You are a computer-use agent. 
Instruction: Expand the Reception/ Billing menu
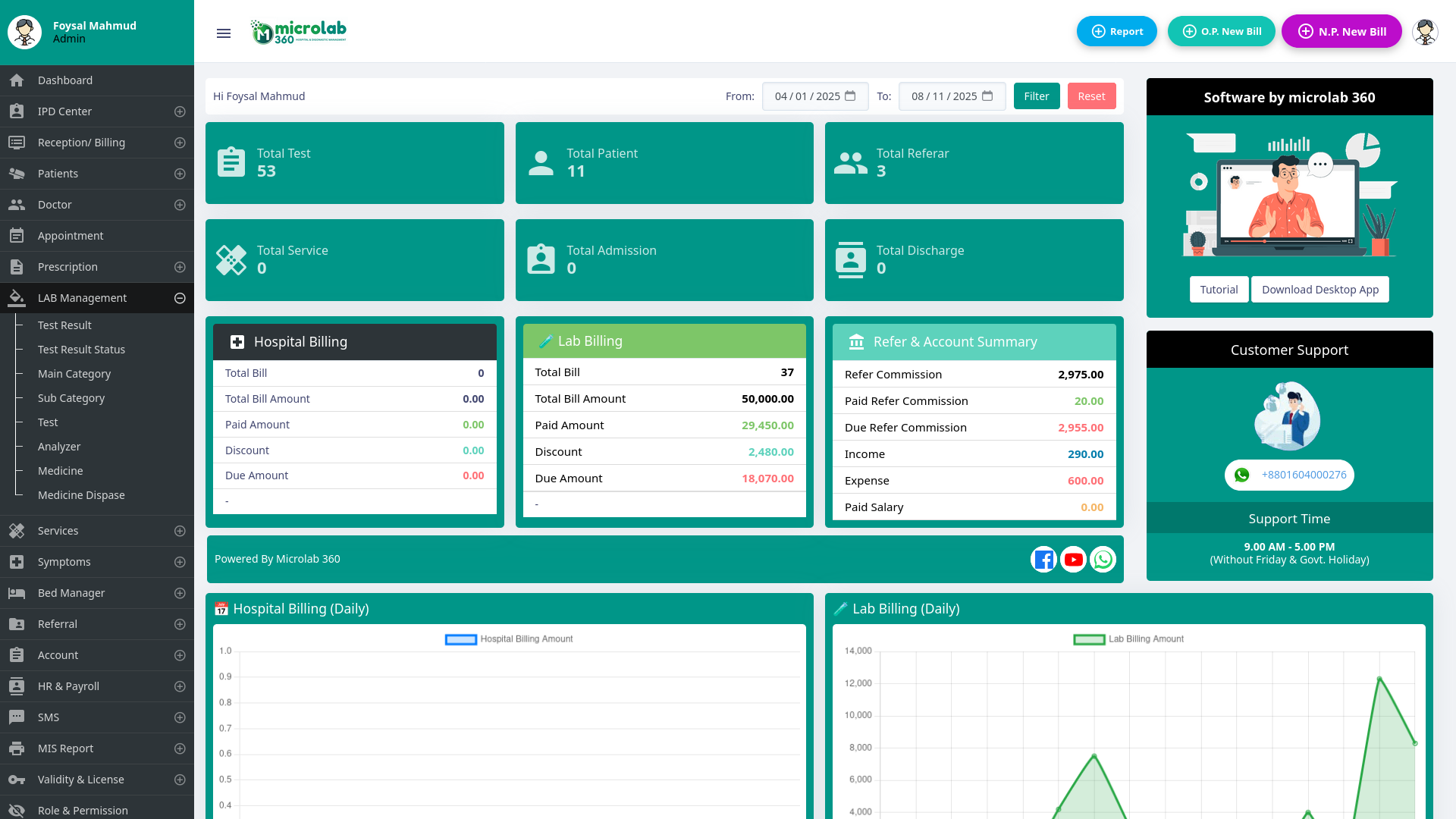[x=180, y=143]
